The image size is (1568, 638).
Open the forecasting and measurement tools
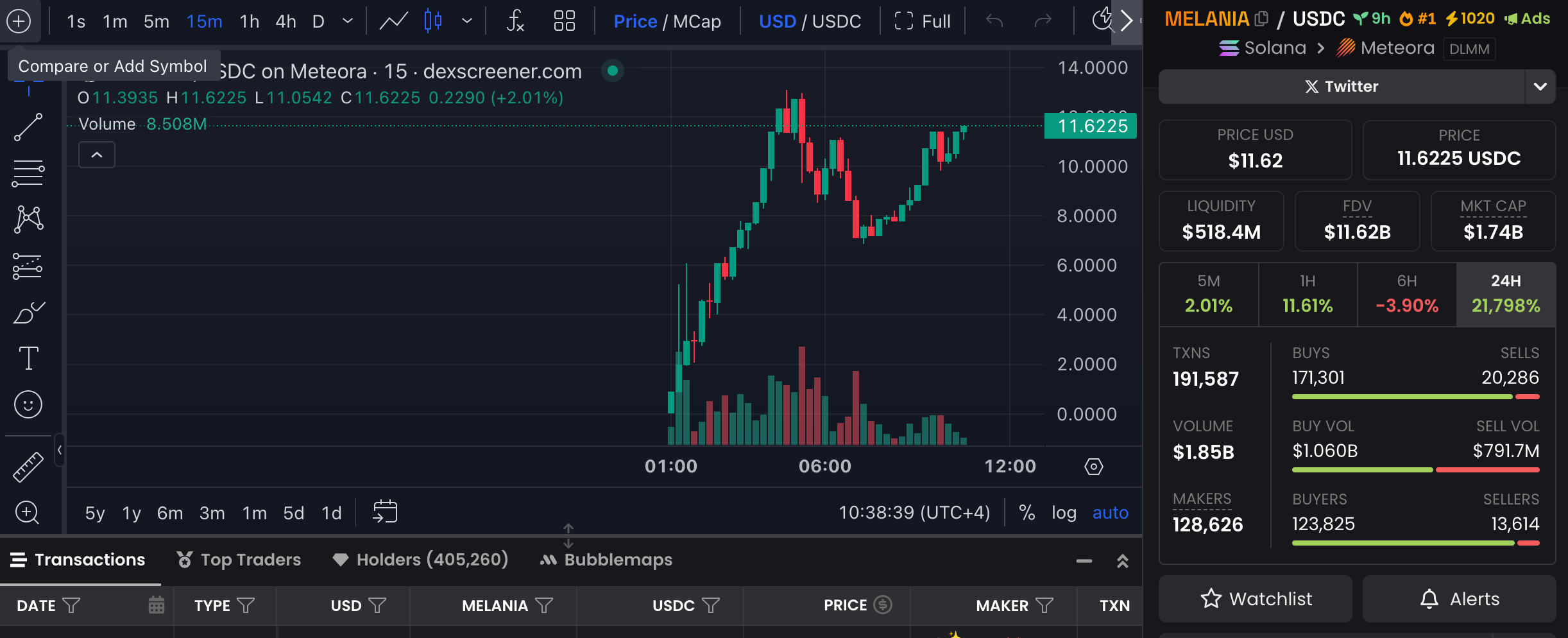pos(28,266)
